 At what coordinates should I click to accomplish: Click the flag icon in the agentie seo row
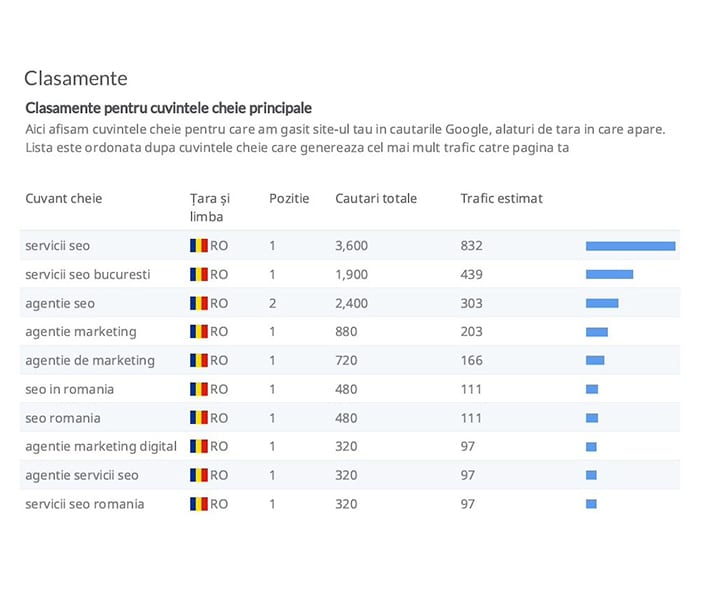(x=198, y=303)
